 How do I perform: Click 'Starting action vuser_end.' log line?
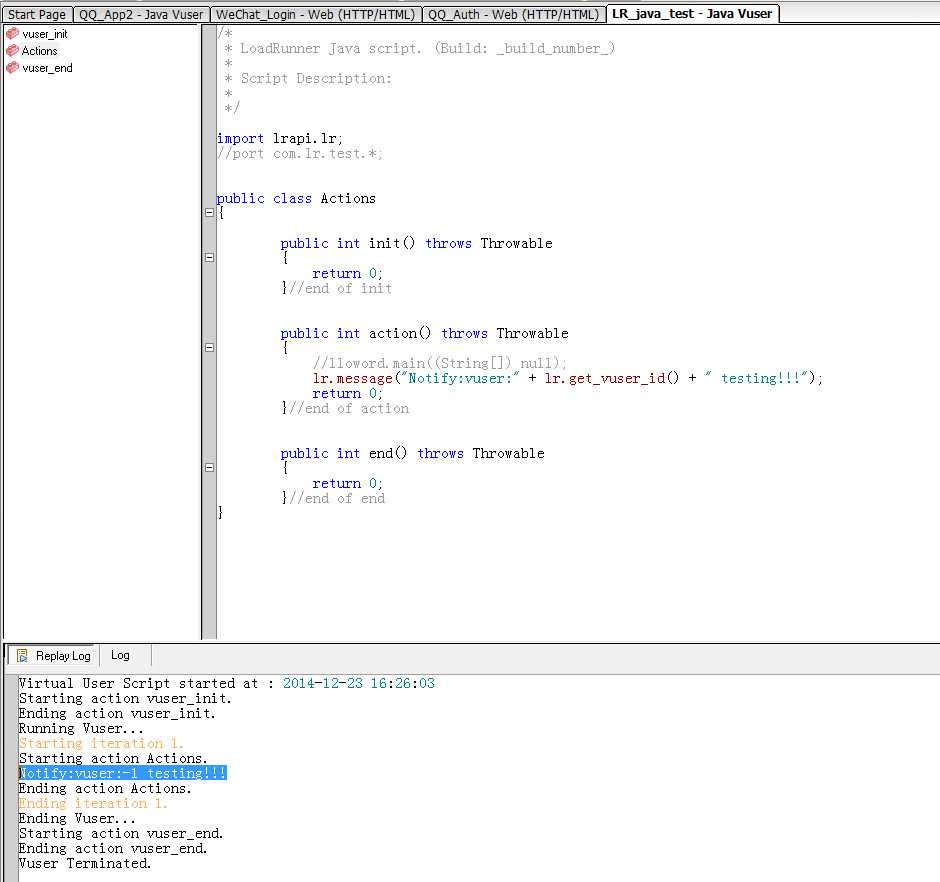point(120,833)
